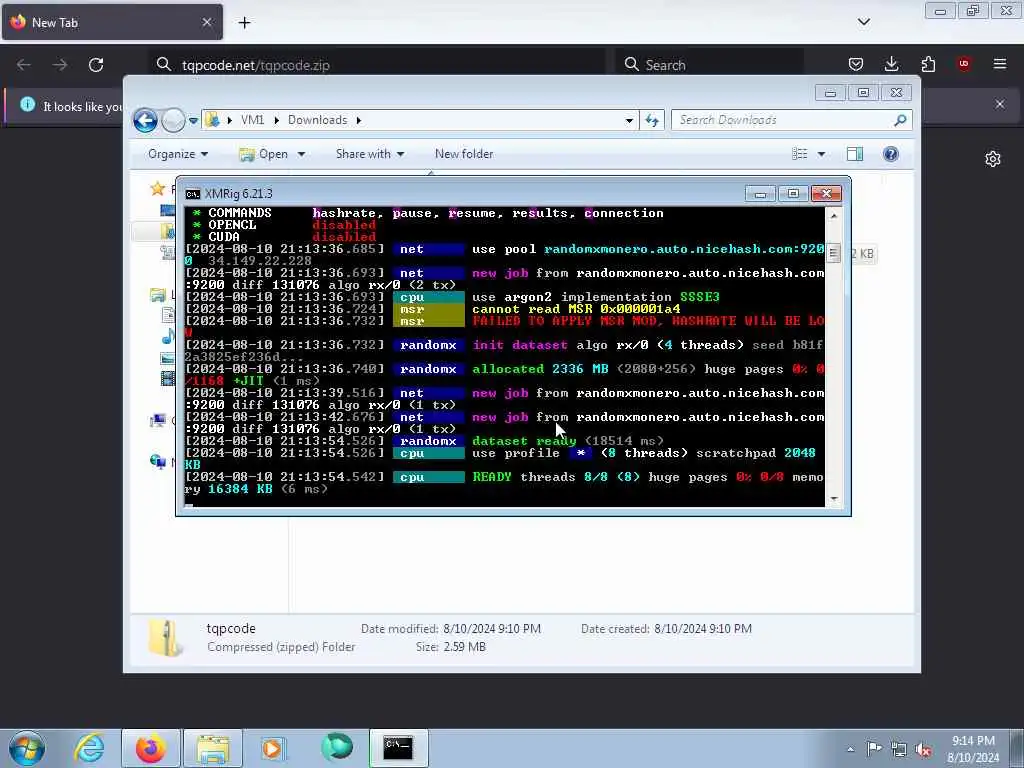Change your view icon in Explorer

[799, 154]
